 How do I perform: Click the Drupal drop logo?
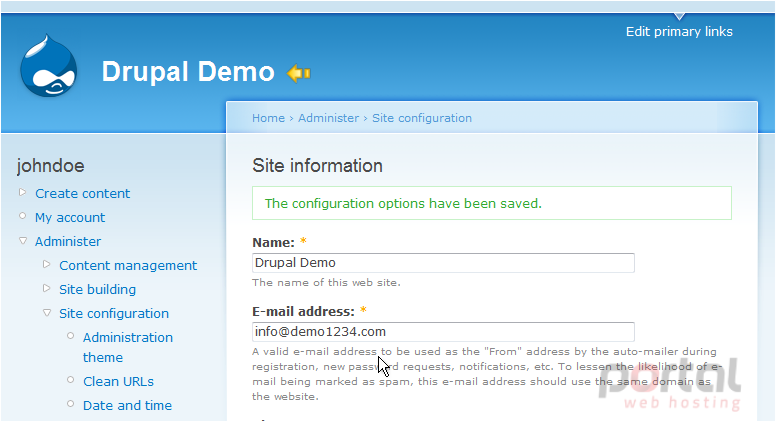(x=48, y=66)
